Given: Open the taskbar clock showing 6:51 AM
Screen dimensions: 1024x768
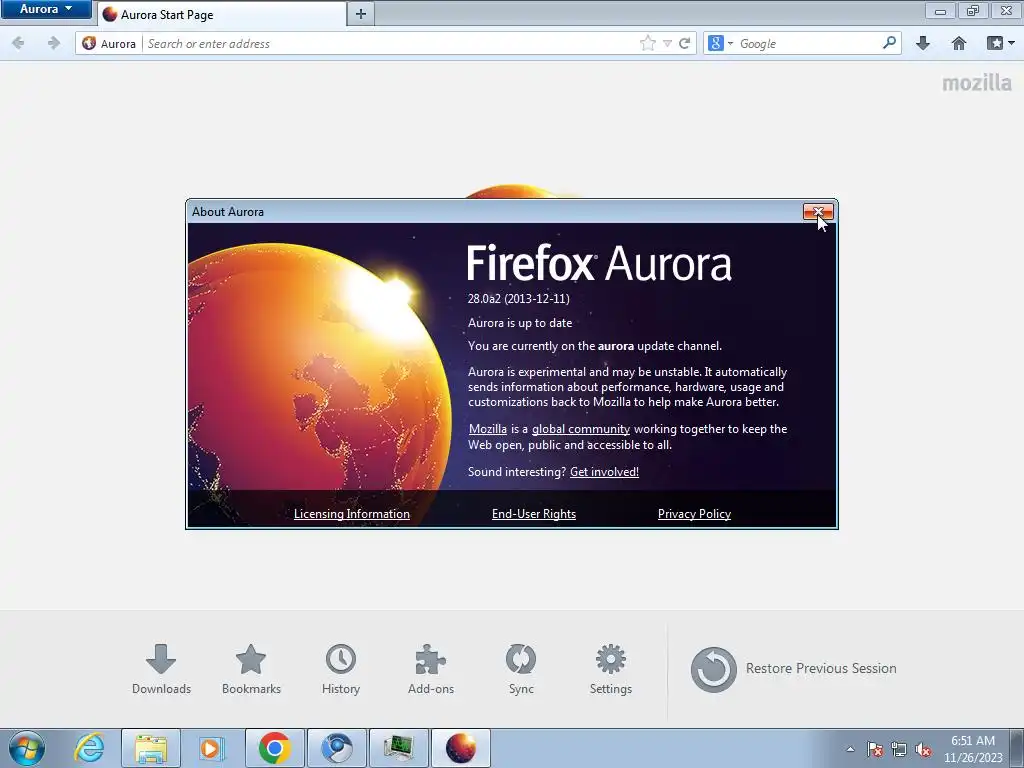Looking at the screenshot, I should click(x=973, y=749).
